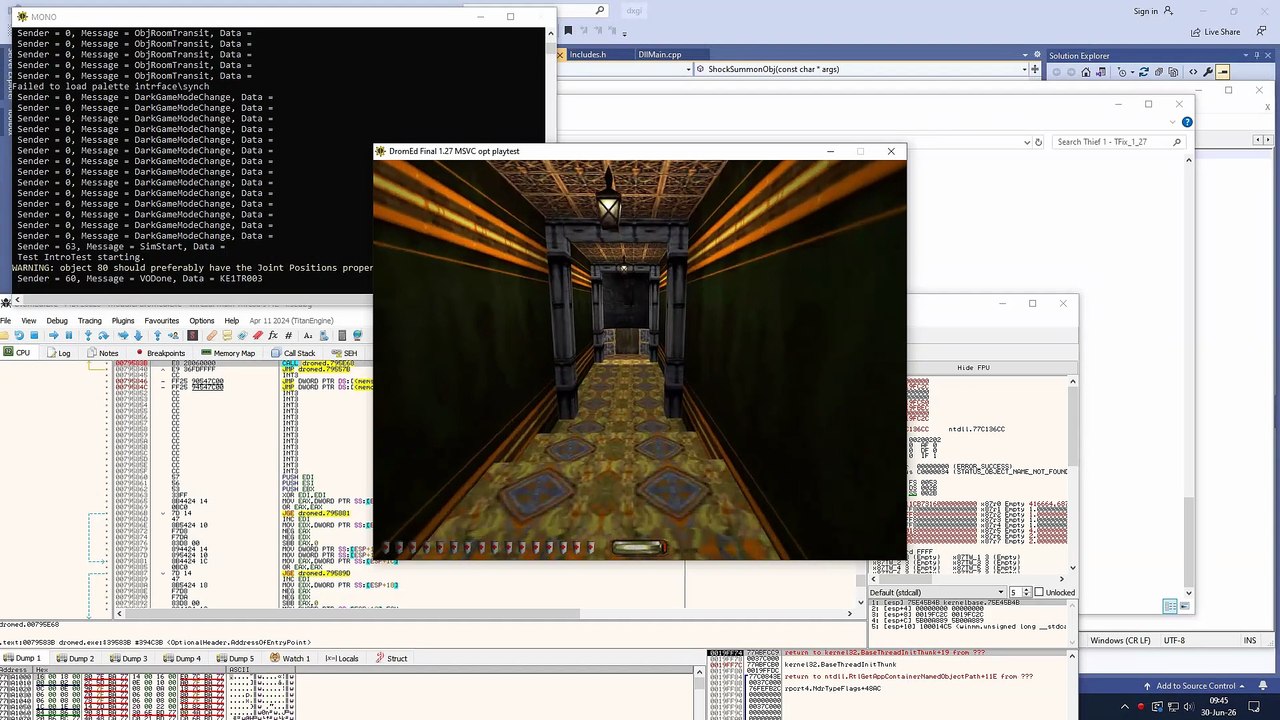Open the Default (stdcall) calling convention dropdown

(x=935, y=593)
